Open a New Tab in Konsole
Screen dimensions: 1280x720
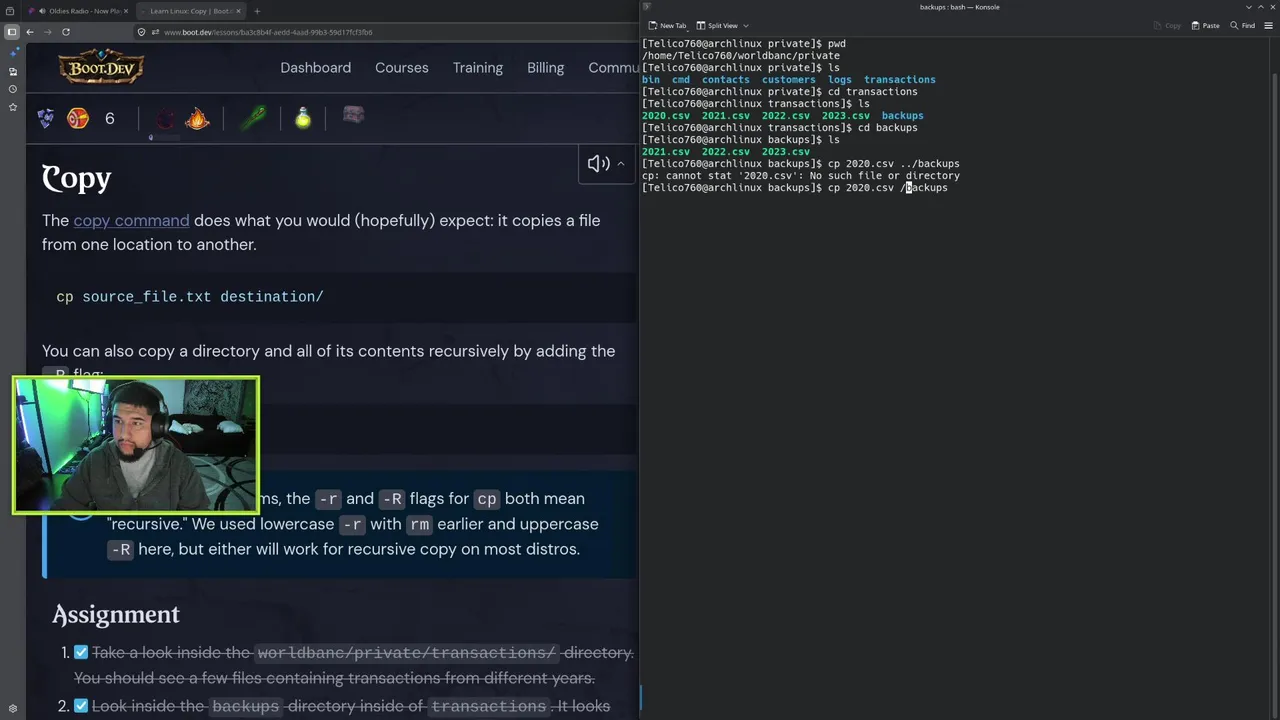click(x=667, y=25)
